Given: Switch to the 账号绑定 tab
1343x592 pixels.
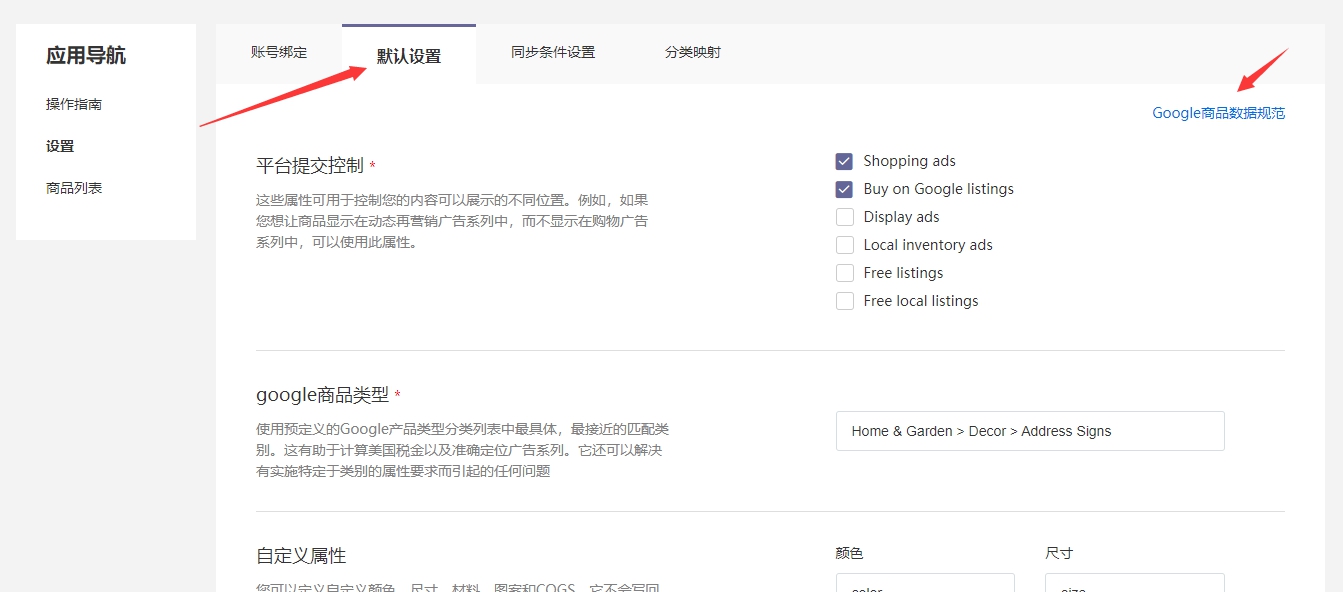Looking at the screenshot, I should pyautogui.click(x=279, y=52).
